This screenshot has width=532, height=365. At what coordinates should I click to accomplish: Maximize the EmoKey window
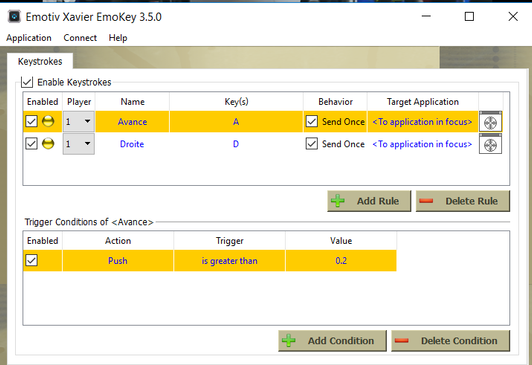(469, 16)
